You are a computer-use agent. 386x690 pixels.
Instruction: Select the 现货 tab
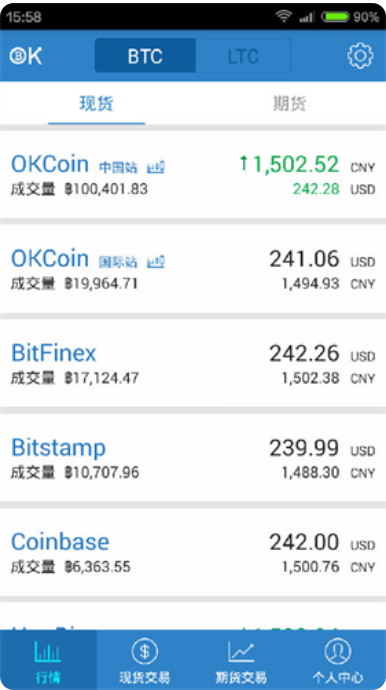96,104
